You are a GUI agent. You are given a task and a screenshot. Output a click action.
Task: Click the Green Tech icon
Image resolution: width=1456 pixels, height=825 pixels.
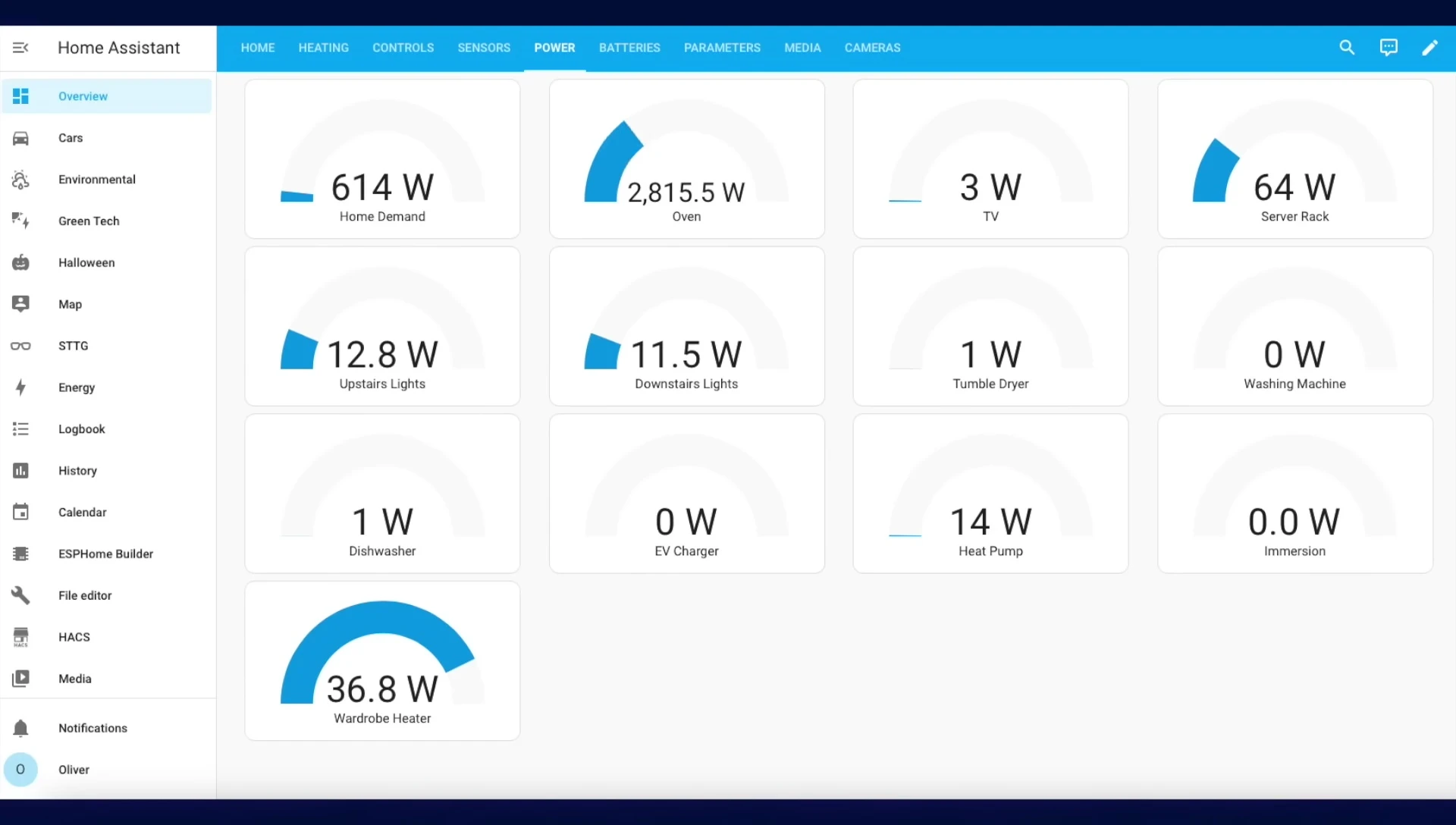(20, 221)
